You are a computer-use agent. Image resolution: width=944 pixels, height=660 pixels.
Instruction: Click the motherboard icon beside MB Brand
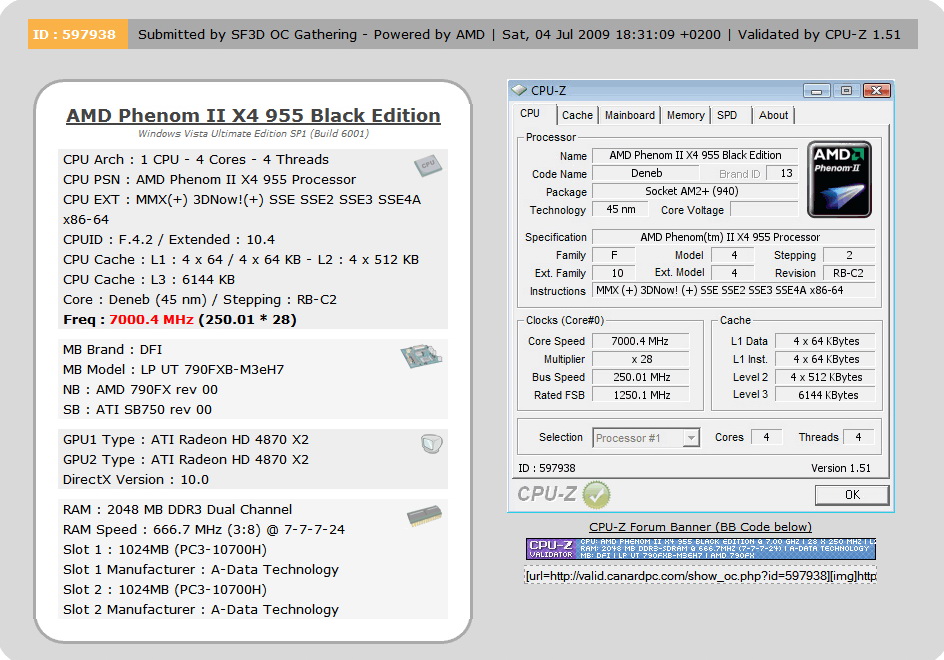click(421, 356)
